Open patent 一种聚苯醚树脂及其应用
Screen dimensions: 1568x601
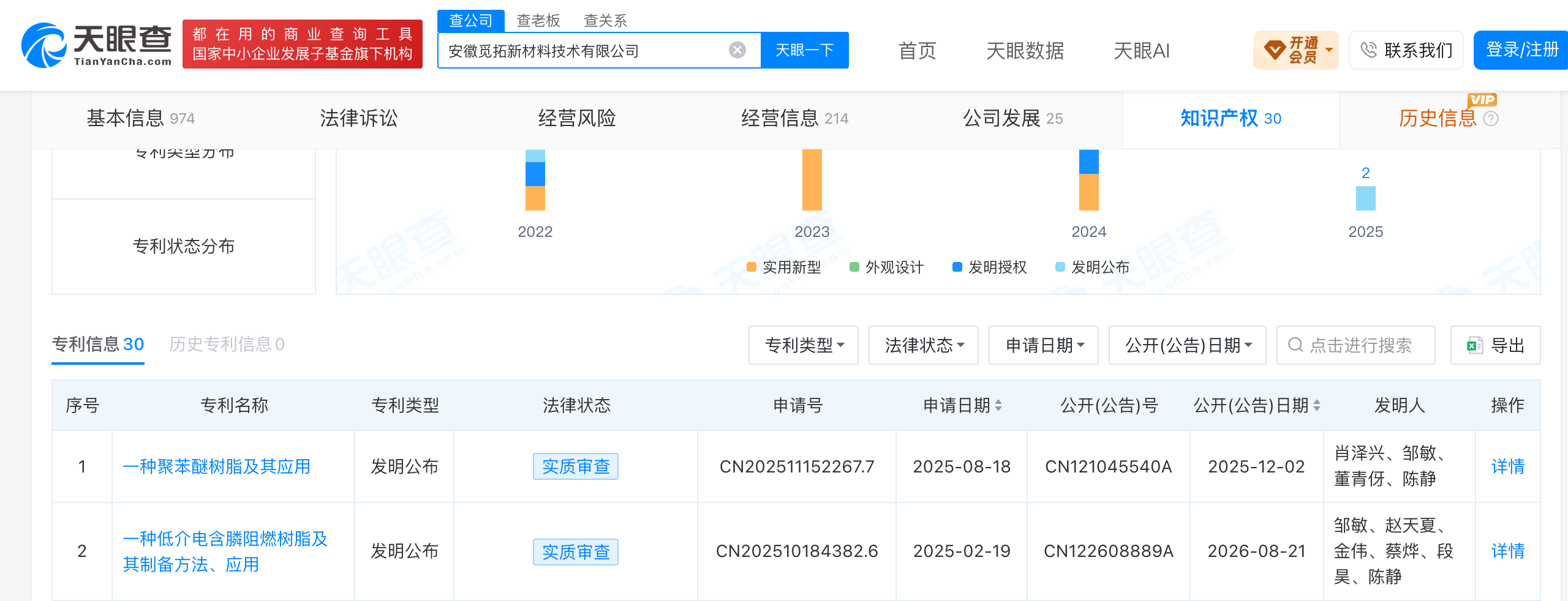coord(217,466)
